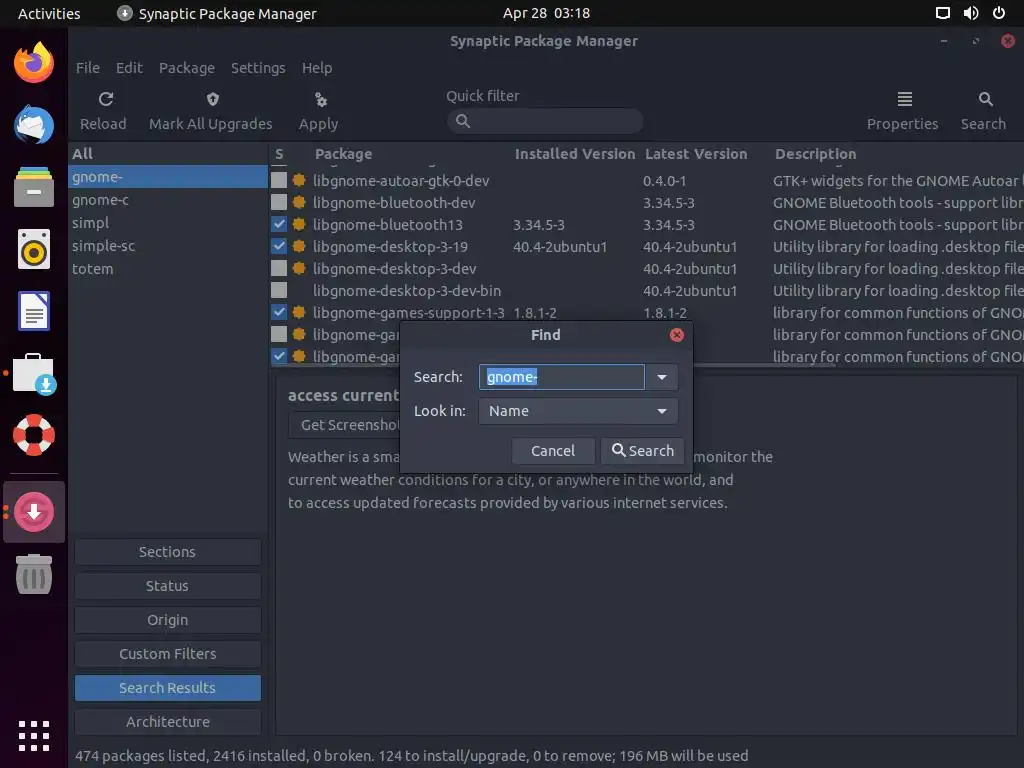Open Thunderbird mail from the dock

pyautogui.click(x=34, y=124)
